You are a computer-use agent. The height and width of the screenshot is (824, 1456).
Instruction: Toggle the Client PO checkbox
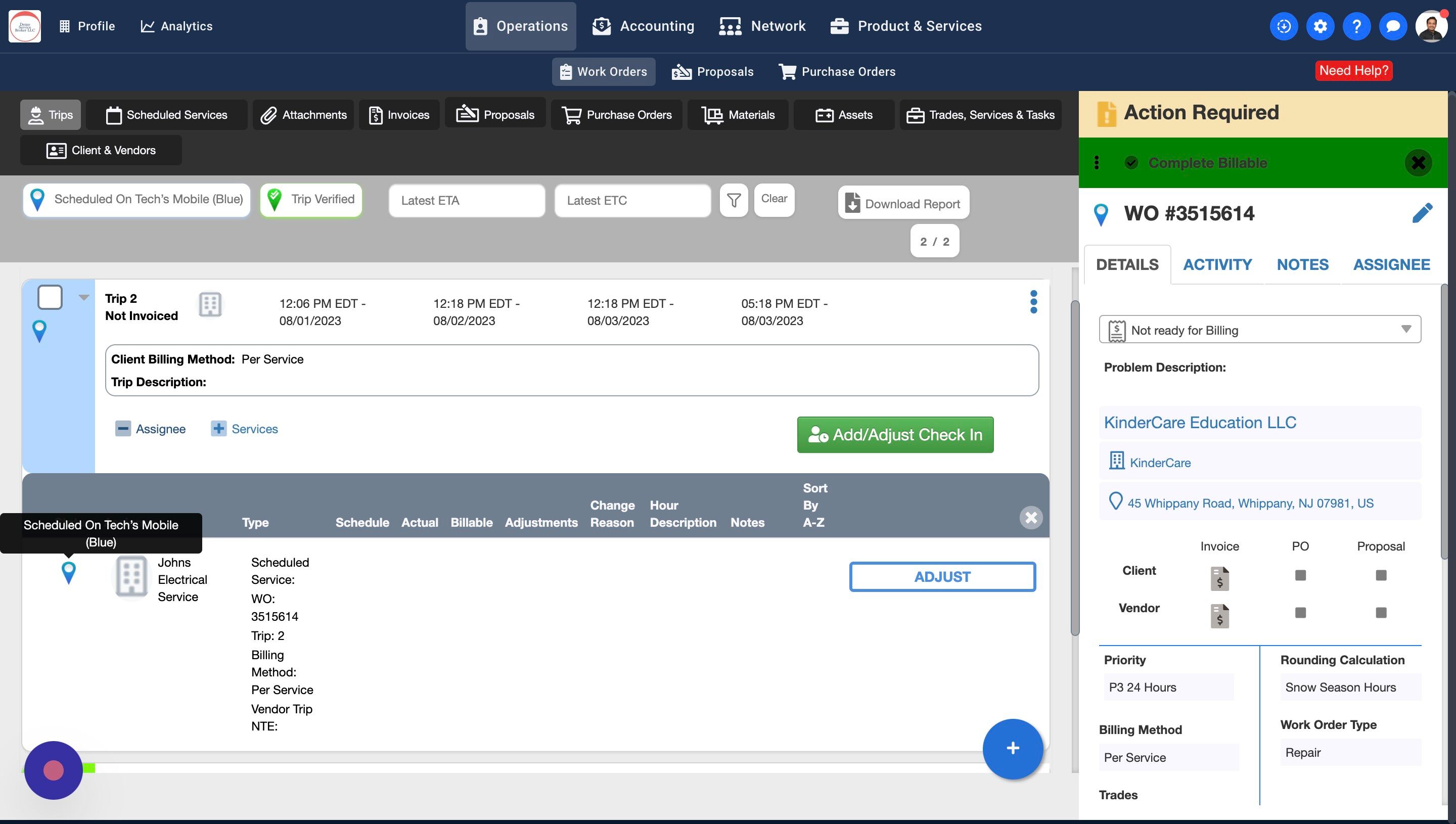coord(1300,575)
